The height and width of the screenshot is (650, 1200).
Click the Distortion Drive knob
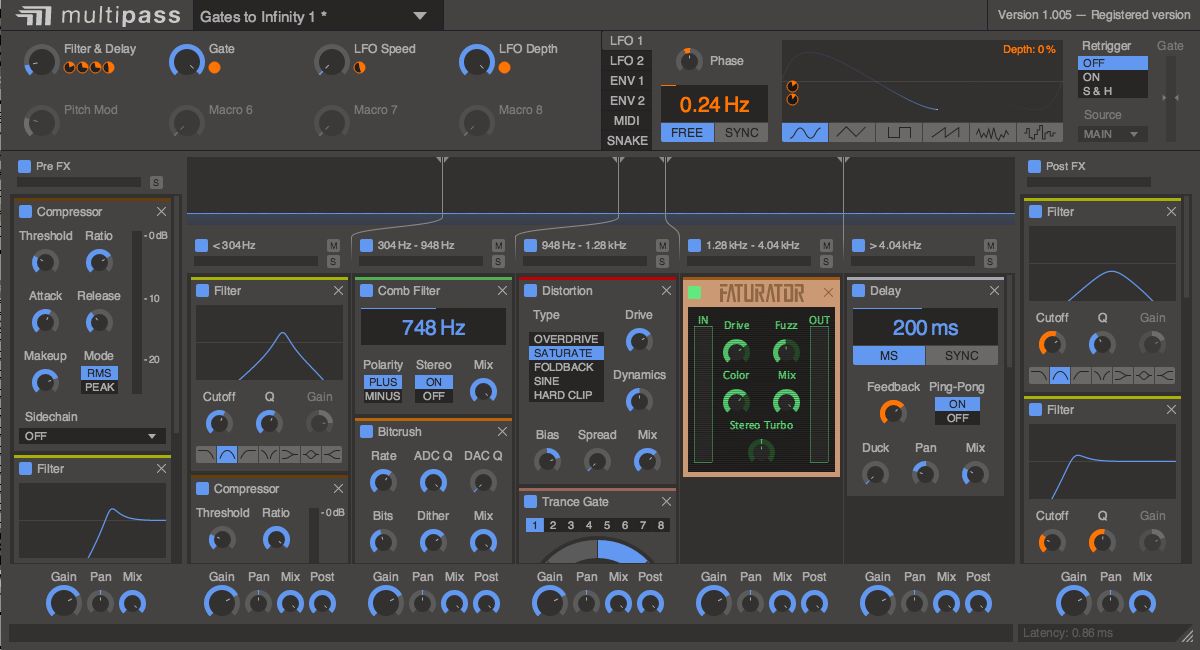[638, 341]
